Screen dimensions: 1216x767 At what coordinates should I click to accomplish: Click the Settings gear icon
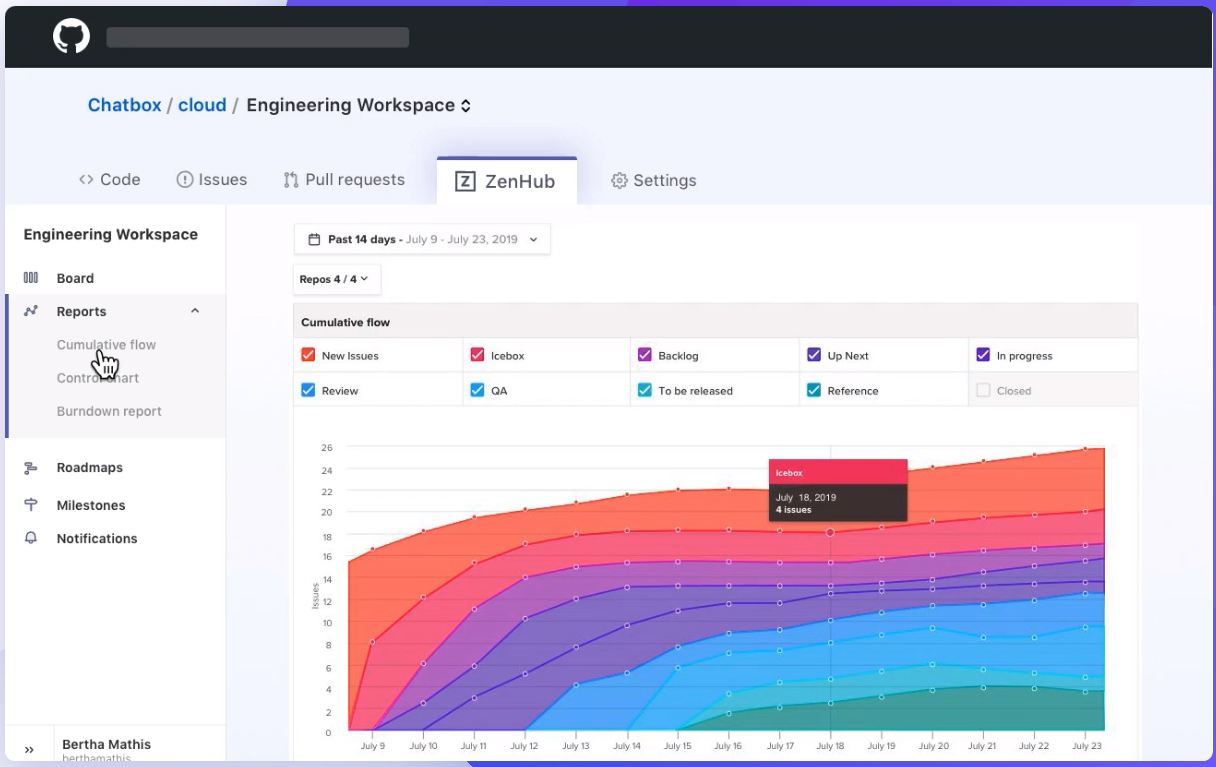click(x=619, y=181)
